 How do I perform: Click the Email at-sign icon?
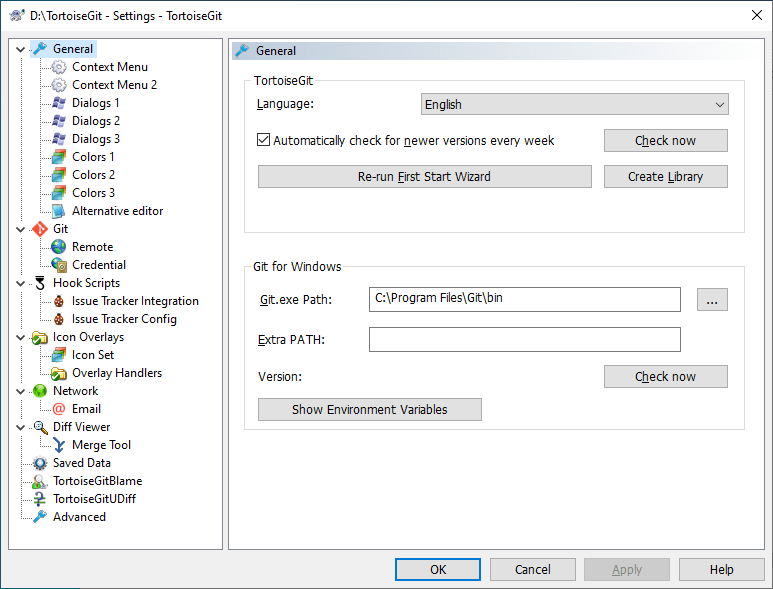[59, 409]
